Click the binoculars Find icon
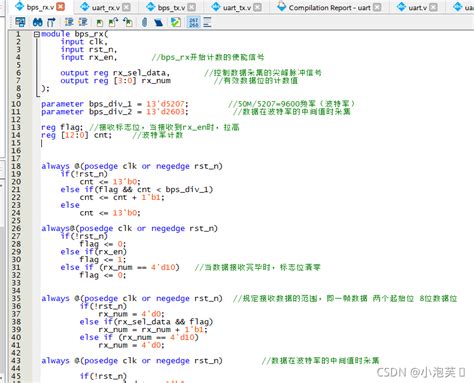 point(37,22)
